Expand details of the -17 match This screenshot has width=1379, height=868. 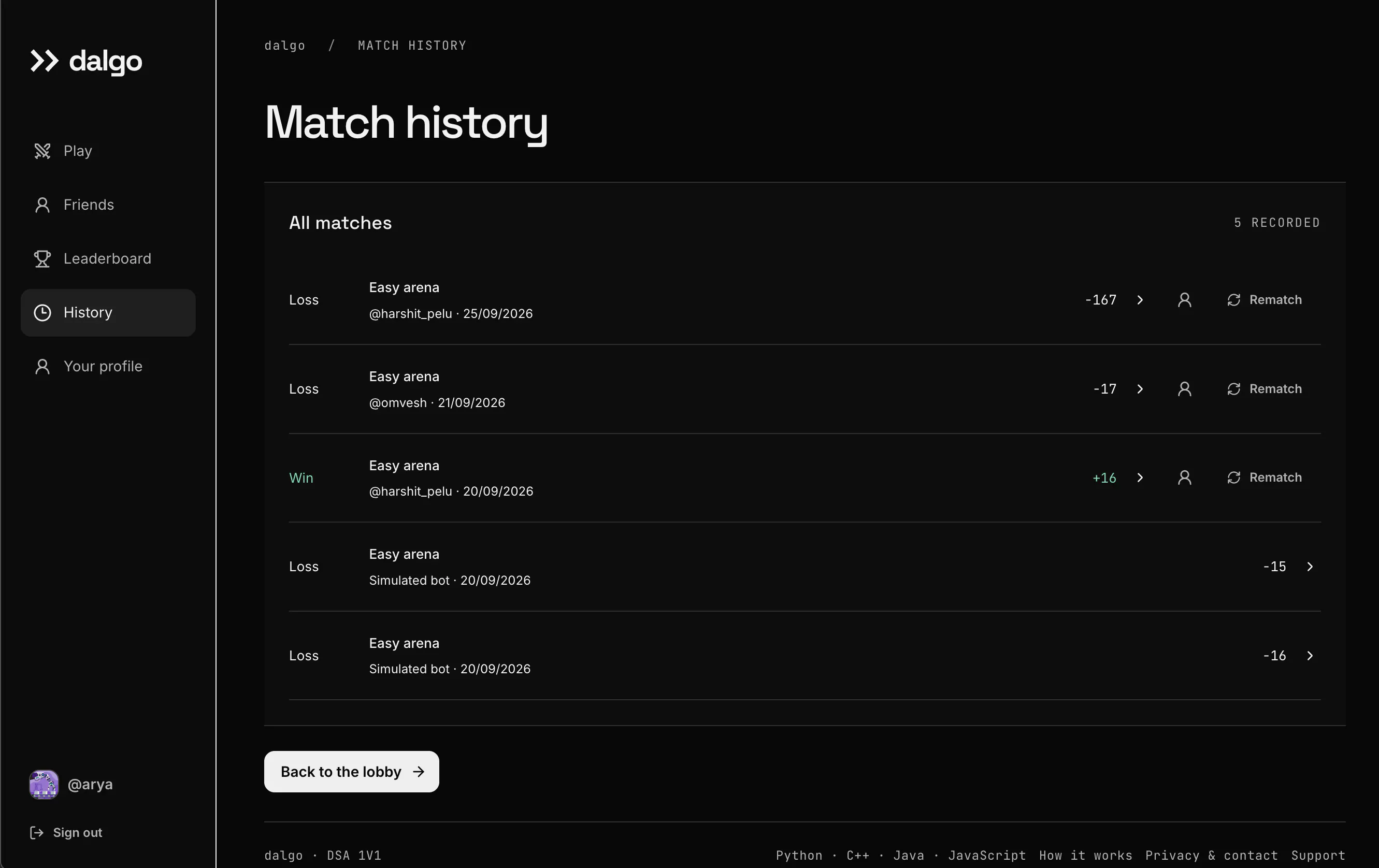(x=1140, y=389)
